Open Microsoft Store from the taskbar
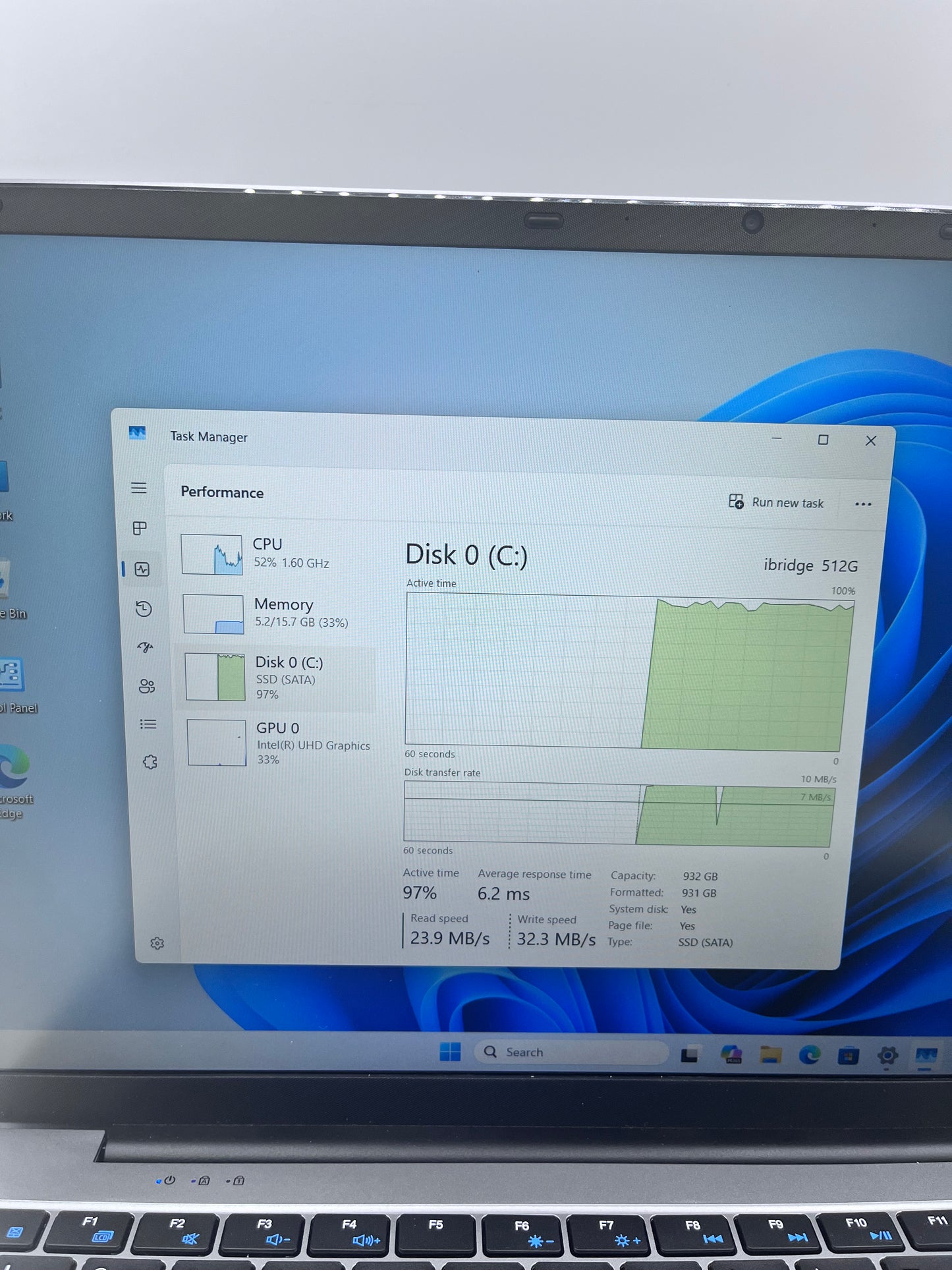952x1270 pixels. [x=848, y=1056]
